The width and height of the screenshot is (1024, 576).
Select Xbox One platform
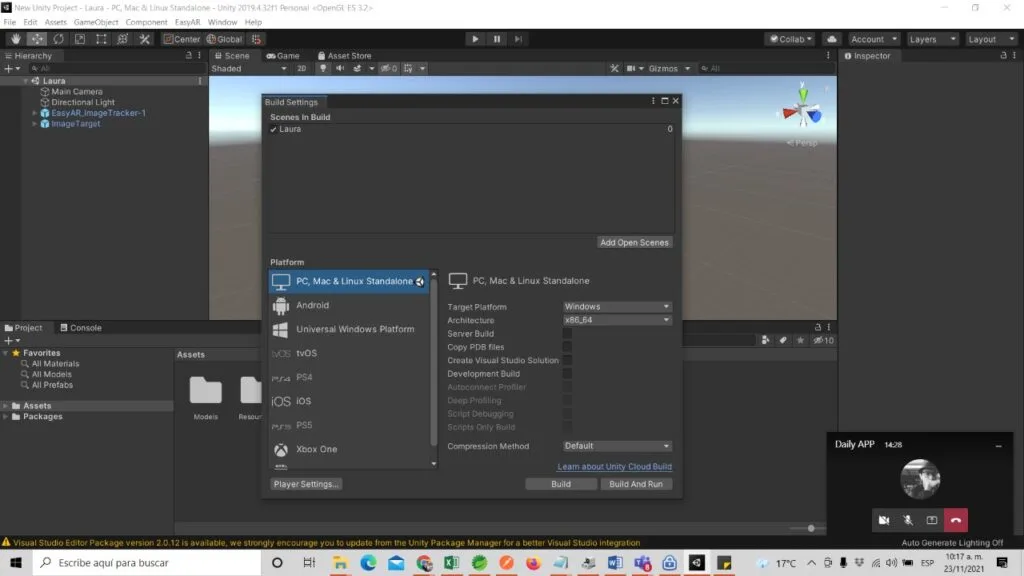349,449
